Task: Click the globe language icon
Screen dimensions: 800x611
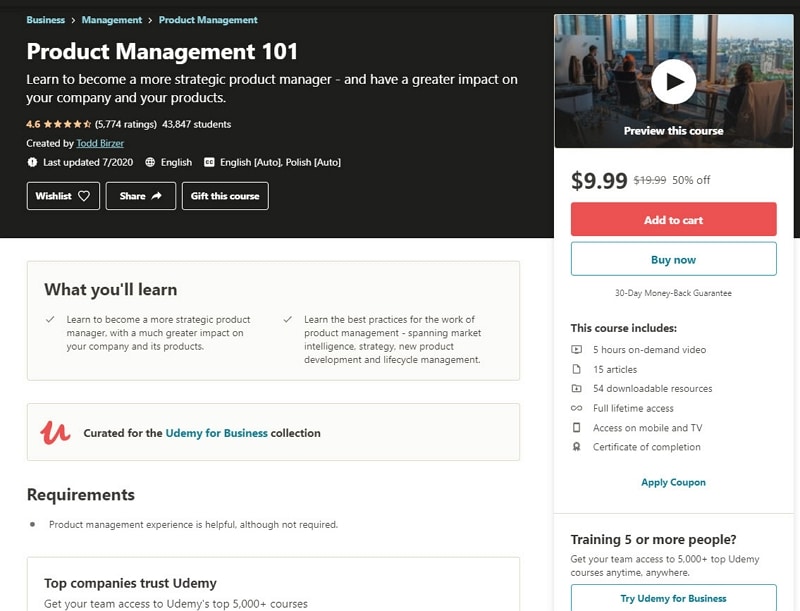Action: (150, 162)
